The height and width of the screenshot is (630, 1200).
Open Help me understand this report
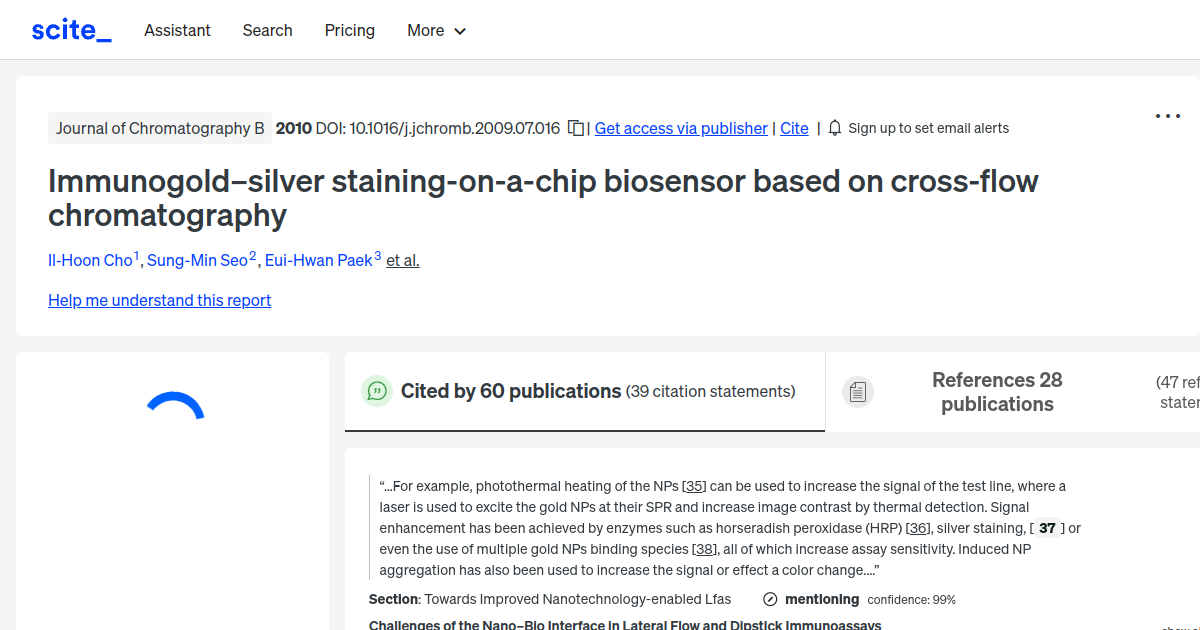pos(159,300)
